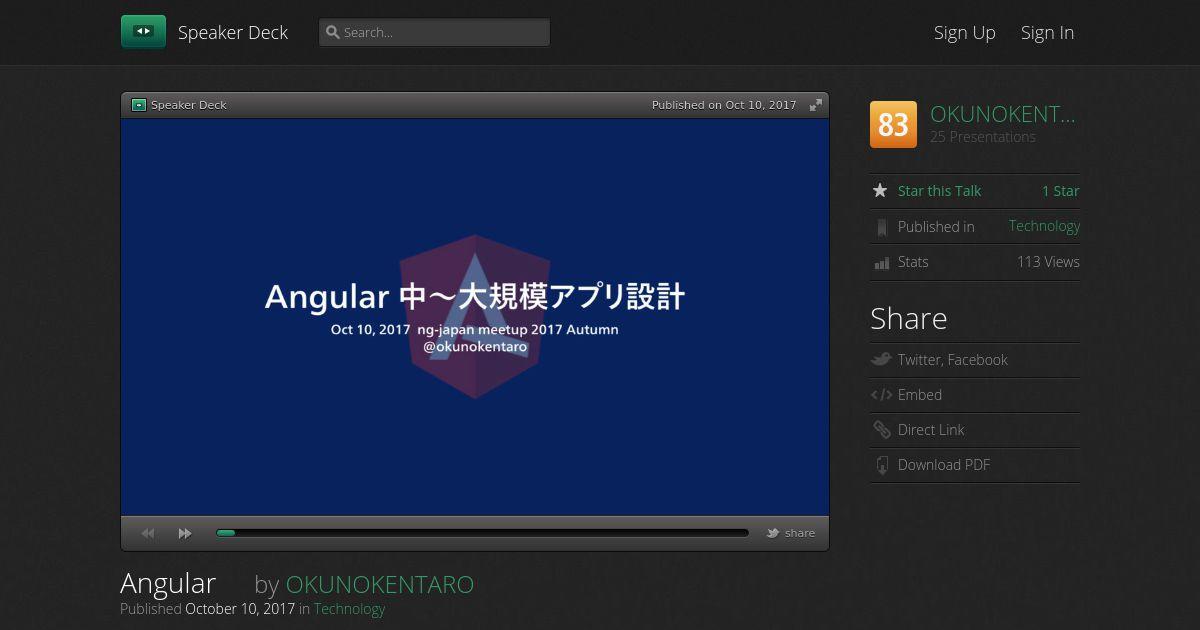Click the Angular slide in the player
1200x630 pixels.
point(475,317)
